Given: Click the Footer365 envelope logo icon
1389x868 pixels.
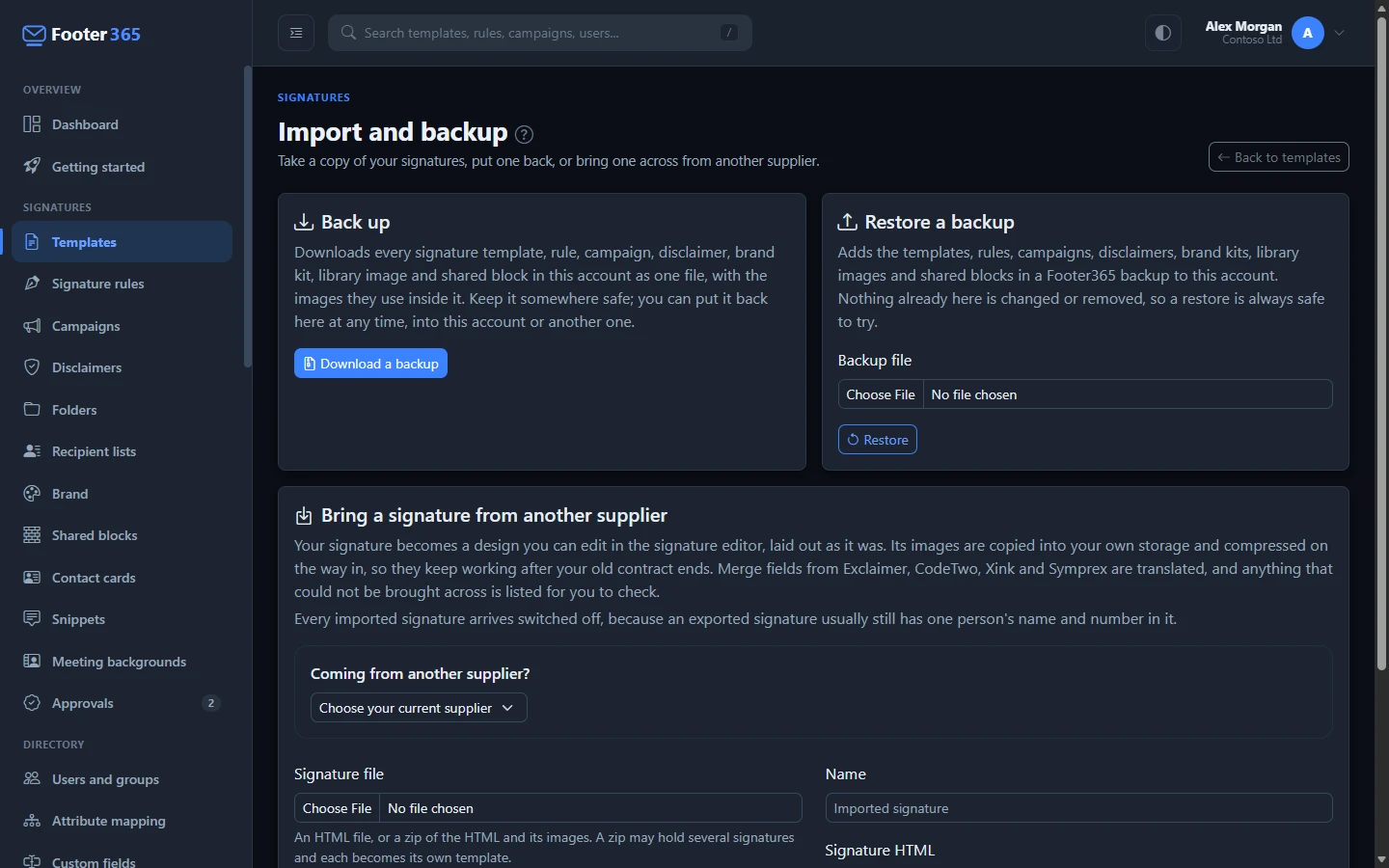Looking at the screenshot, I should click(34, 36).
